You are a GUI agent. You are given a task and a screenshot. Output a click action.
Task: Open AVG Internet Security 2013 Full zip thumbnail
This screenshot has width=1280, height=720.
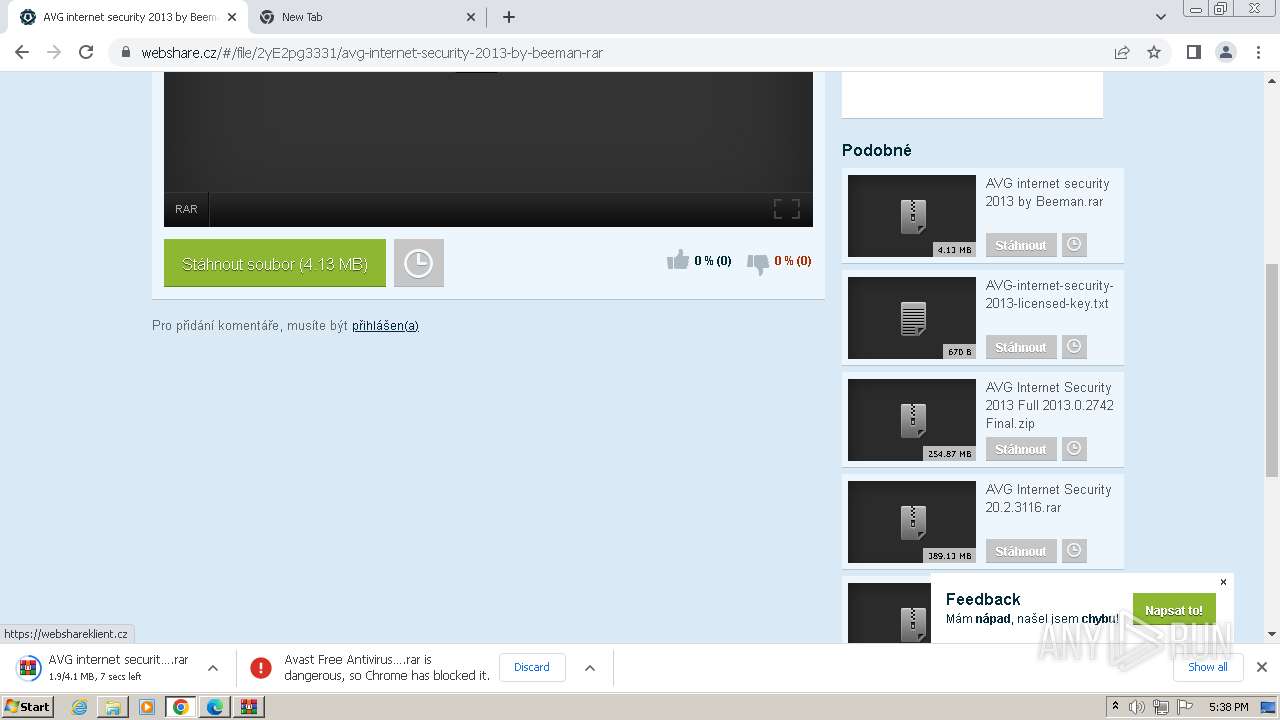[x=912, y=420]
